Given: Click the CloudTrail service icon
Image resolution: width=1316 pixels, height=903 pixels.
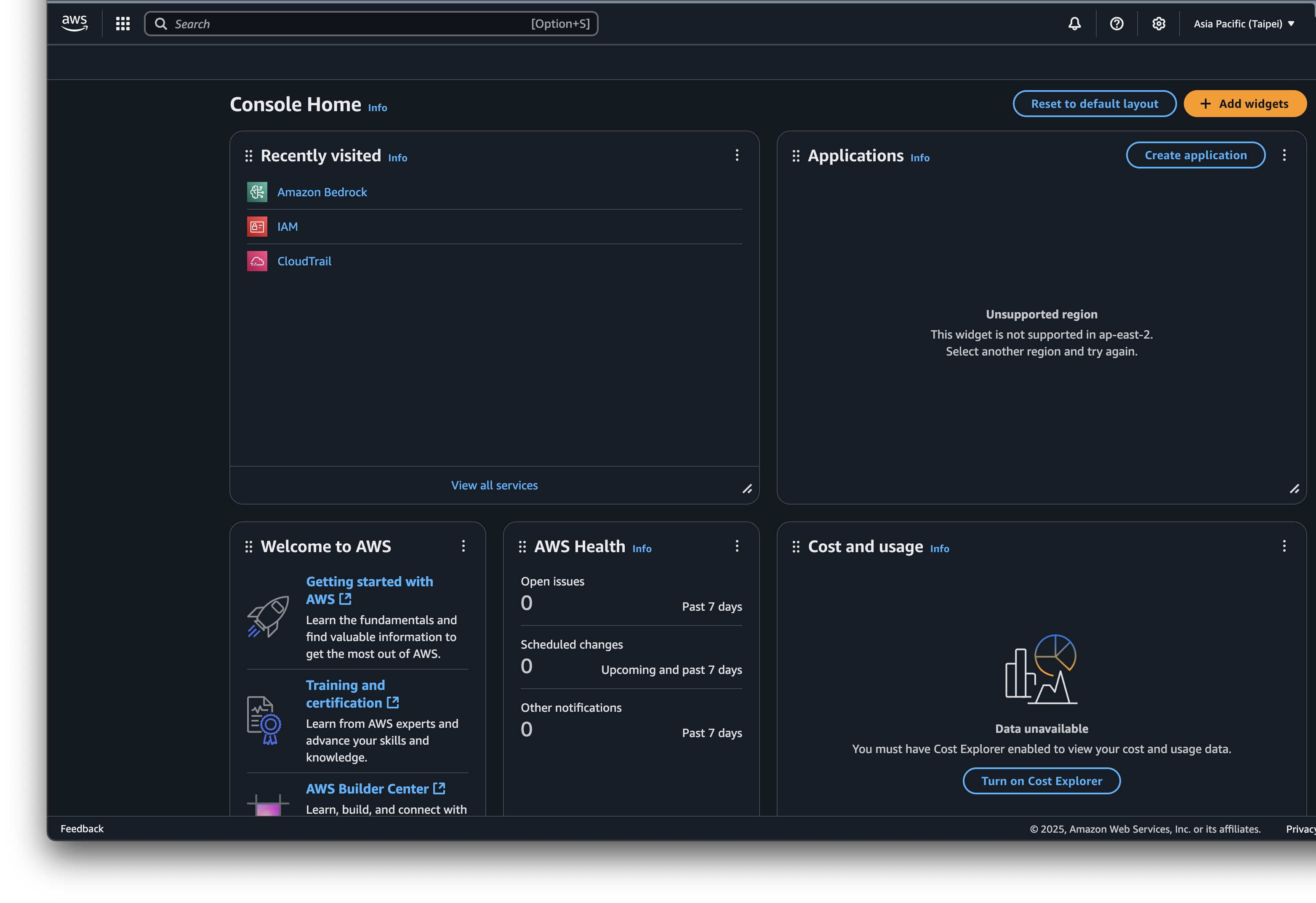Looking at the screenshot, I should tap(257, 261).
